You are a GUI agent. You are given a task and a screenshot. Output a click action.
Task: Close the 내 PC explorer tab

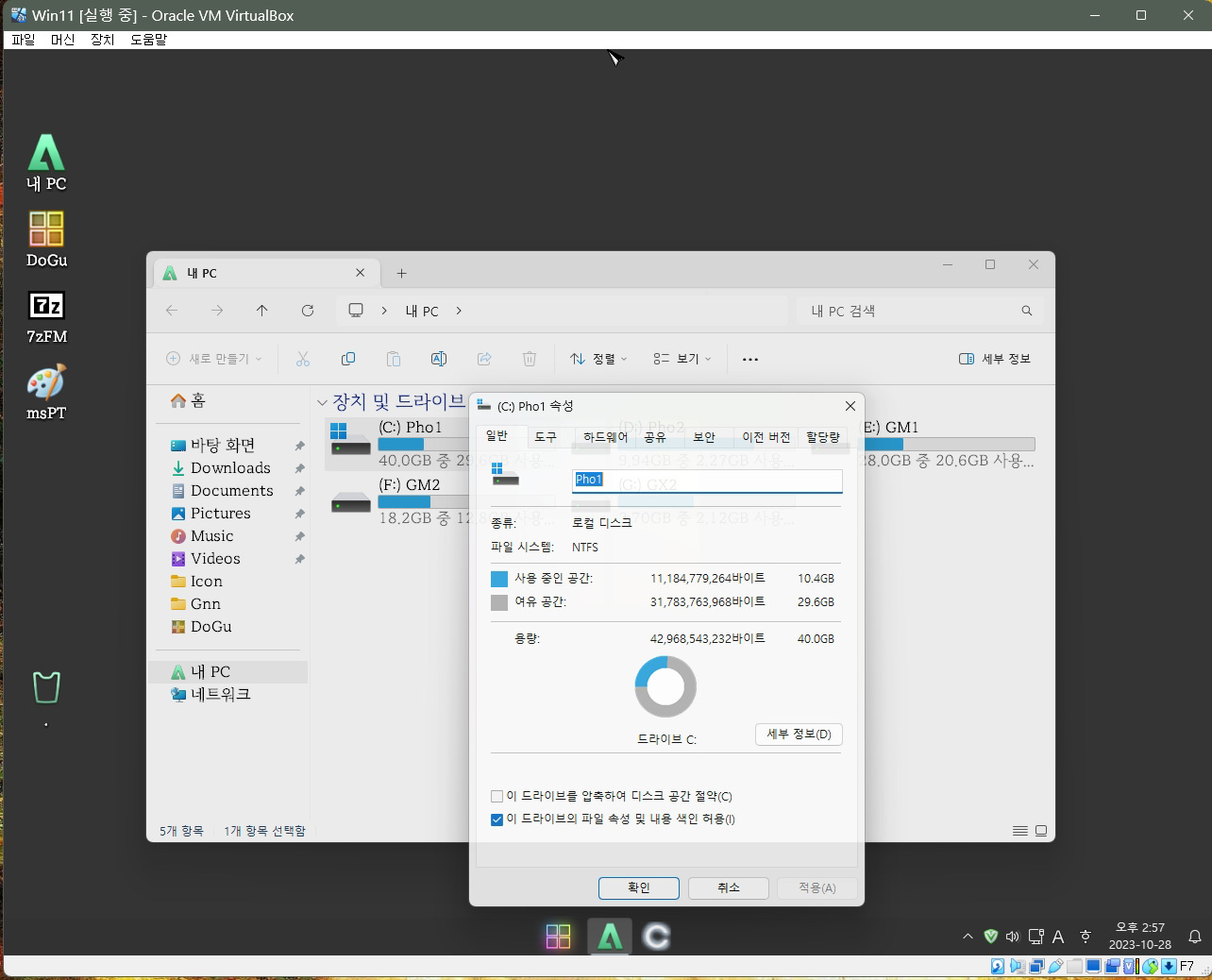pos(360,273)
